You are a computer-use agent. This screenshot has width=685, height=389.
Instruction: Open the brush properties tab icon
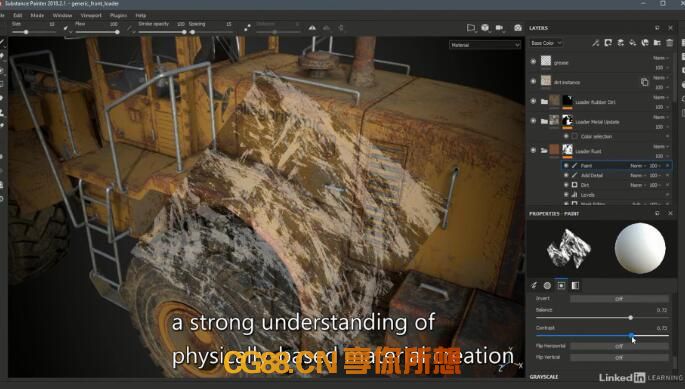coord(534,285)
